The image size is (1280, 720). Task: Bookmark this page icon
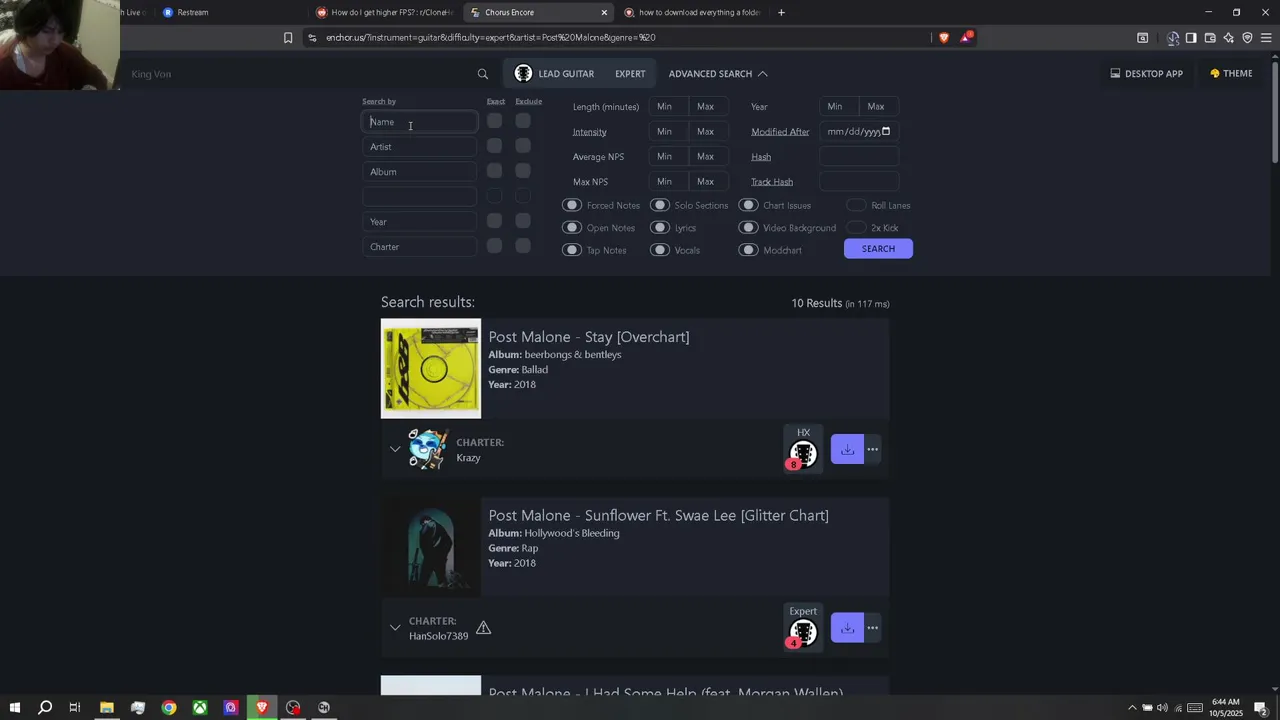click(288, 38)
